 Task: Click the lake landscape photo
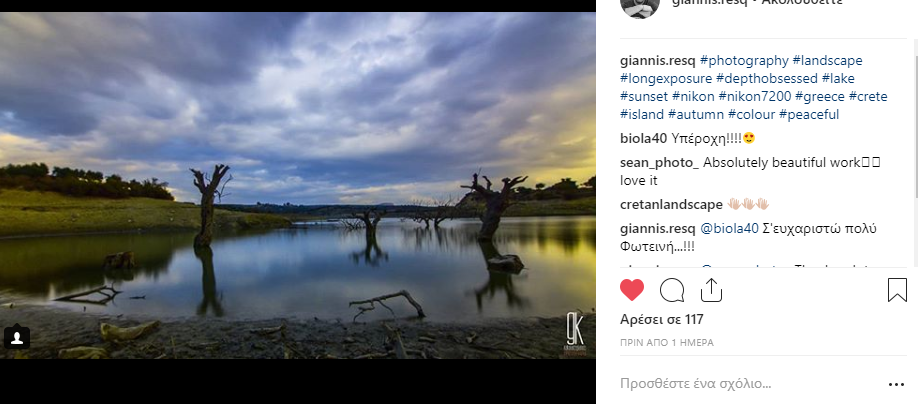click(x=298, y=185)
